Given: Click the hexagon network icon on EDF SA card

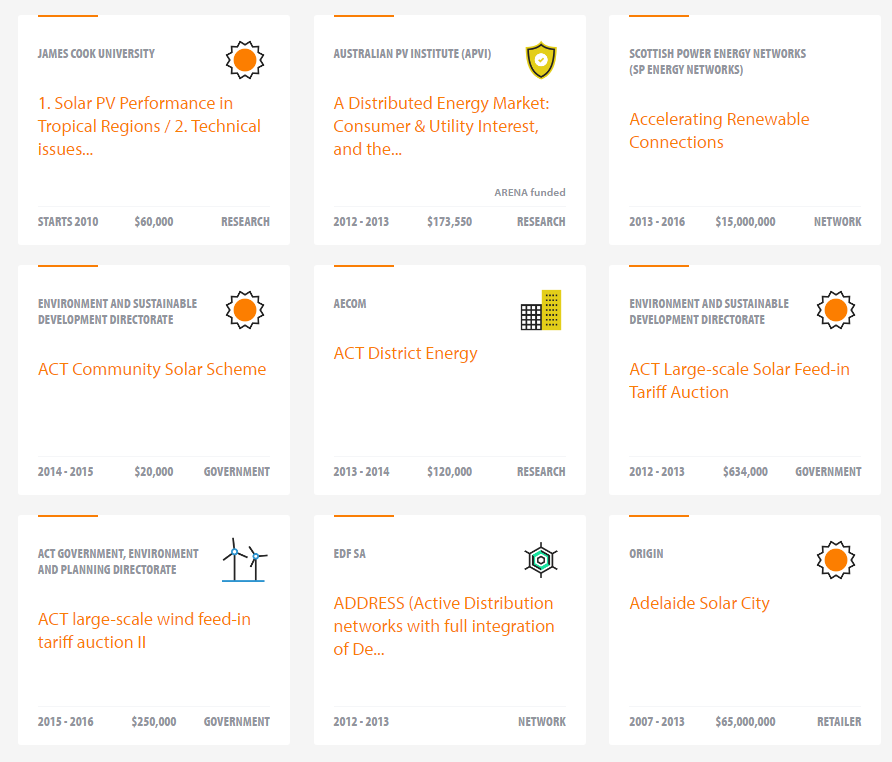Looking at the screenshot, I should point(540,560).
